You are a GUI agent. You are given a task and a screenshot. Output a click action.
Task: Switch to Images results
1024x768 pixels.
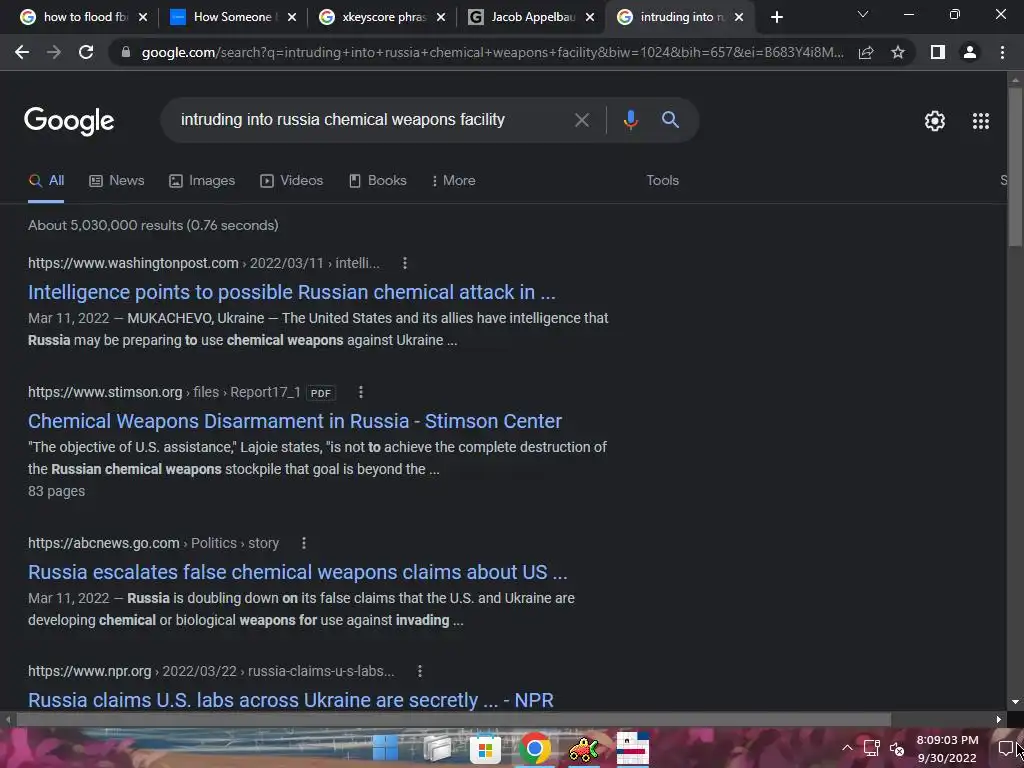pos(202,181)
